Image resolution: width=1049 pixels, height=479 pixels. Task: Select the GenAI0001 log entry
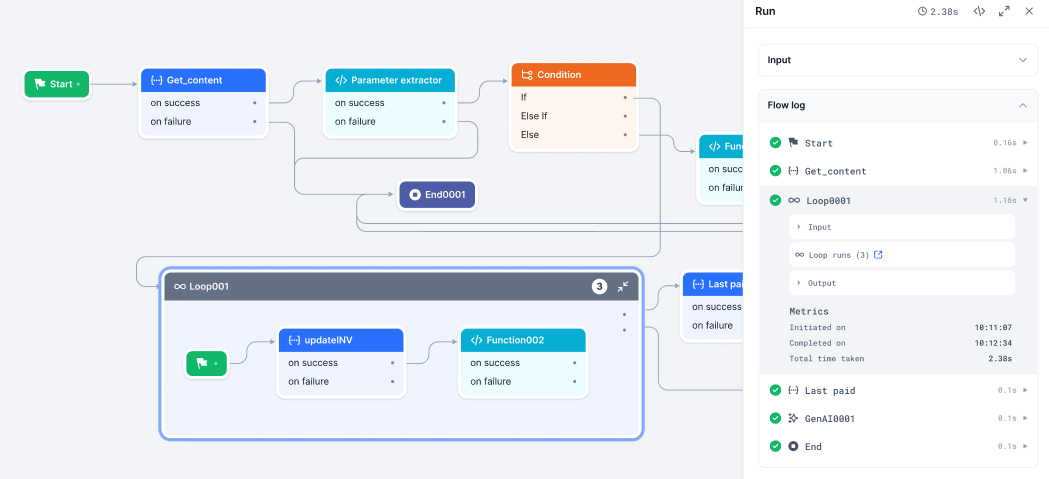(829, 418)
